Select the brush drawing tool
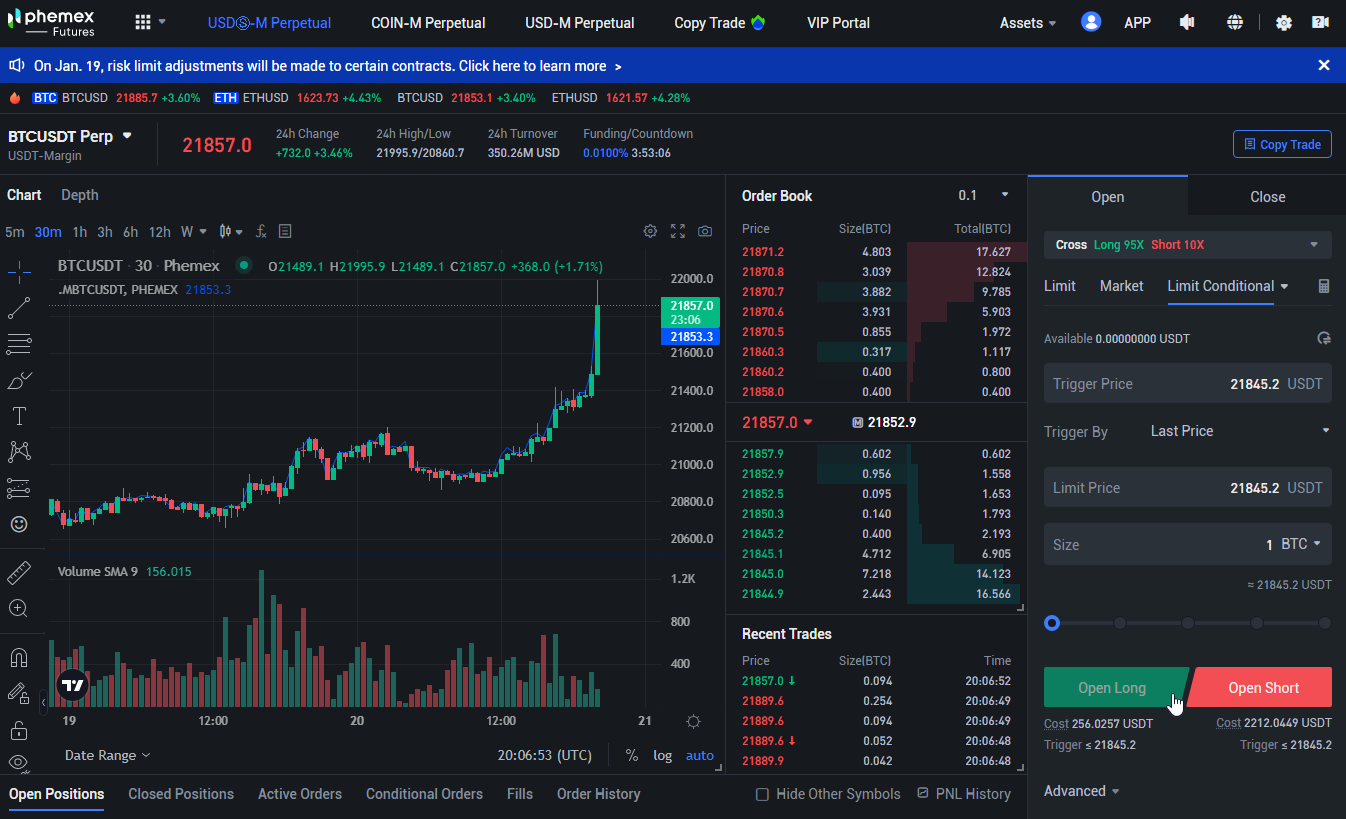Viewport: 1346px width, 819px height. point(19,380)
